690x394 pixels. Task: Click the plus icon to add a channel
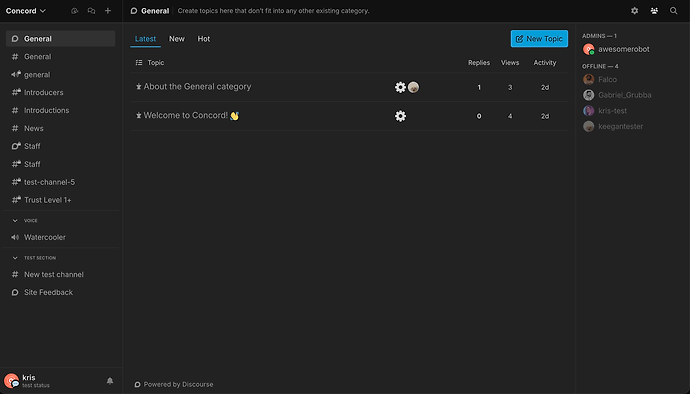[x=108, y=11]
